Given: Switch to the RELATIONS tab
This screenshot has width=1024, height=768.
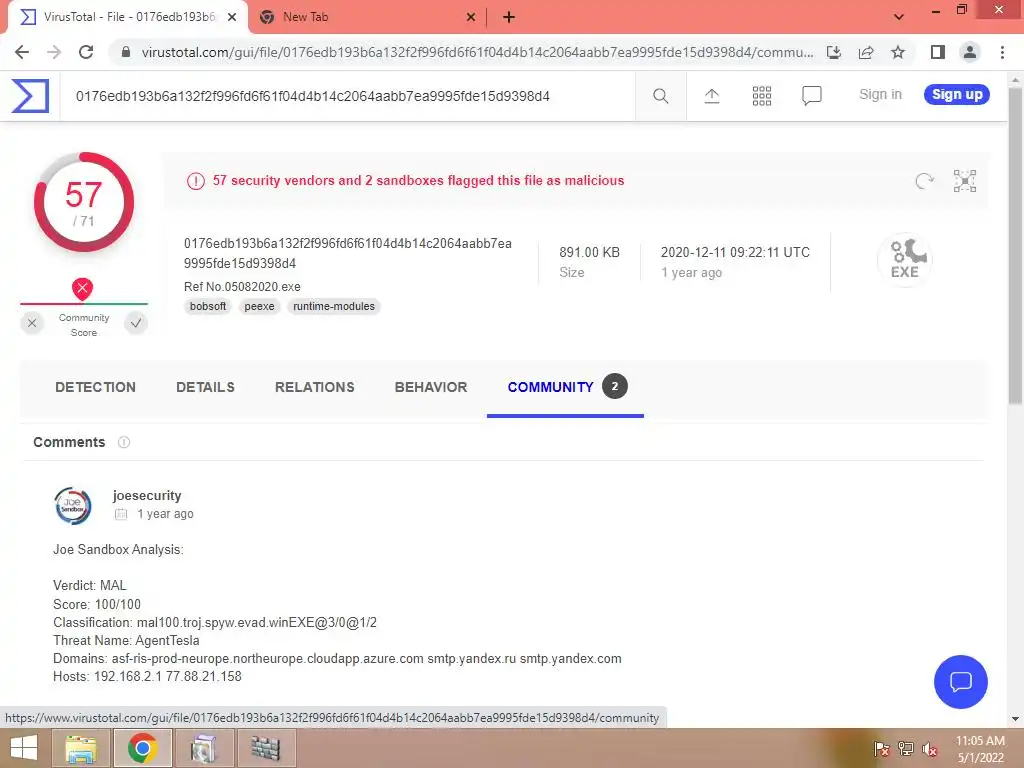Looking at the screenshot, I should (315, 387).
